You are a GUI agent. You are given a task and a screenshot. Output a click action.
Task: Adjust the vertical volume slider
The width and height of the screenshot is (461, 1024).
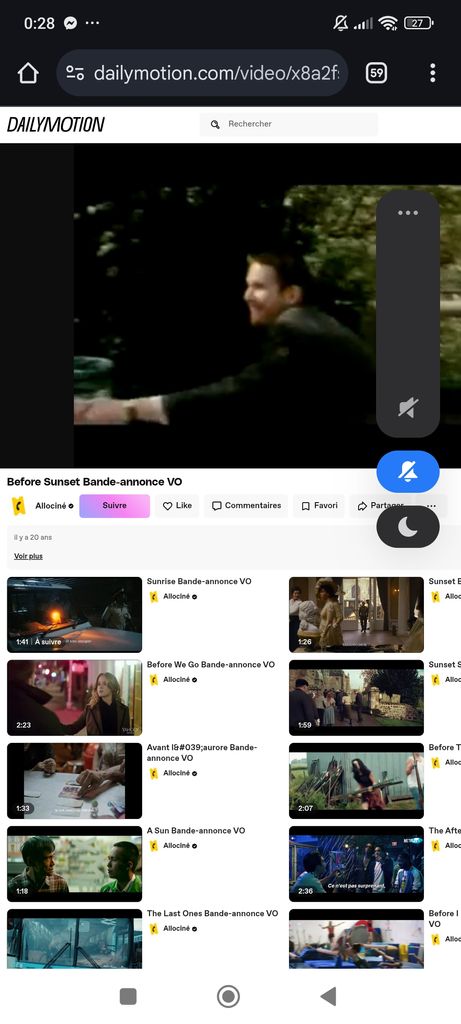click(407, 313)
